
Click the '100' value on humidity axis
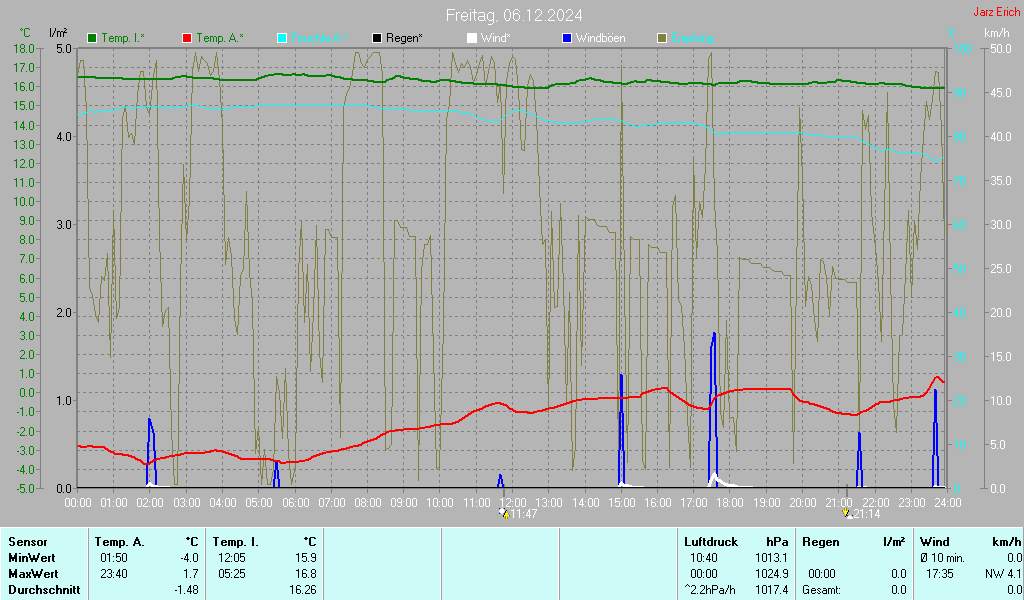[963, 48]
